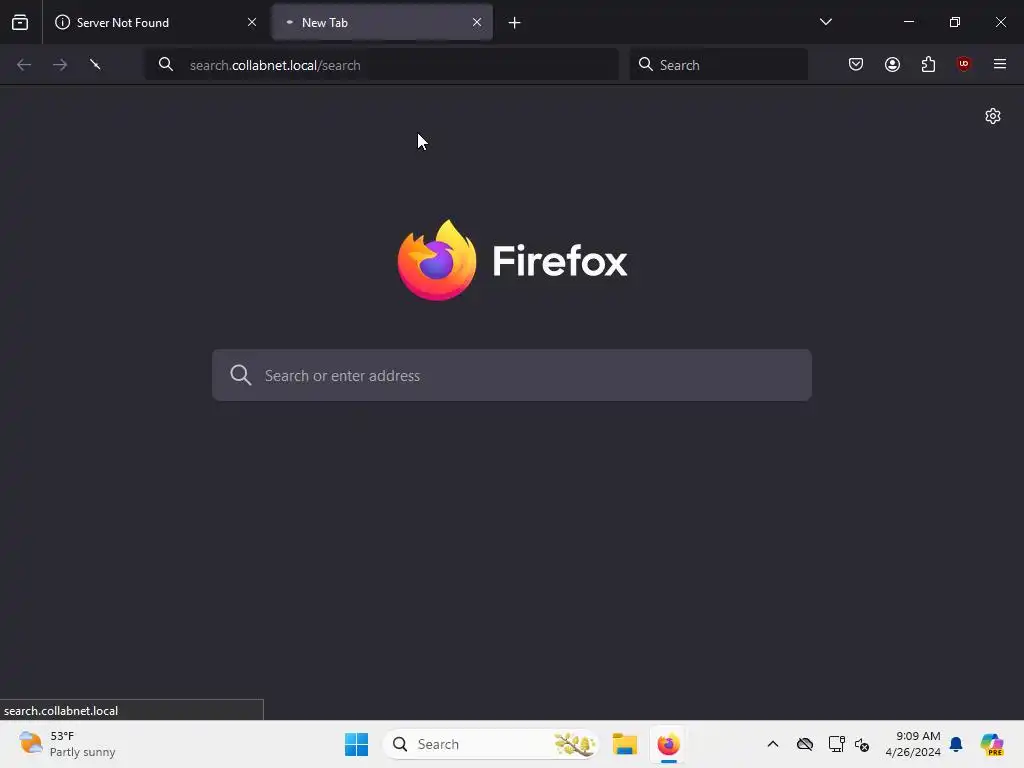The image size is (1024, 768).
Task: Open a new tab with plus button
Action: tap(515, 23)
